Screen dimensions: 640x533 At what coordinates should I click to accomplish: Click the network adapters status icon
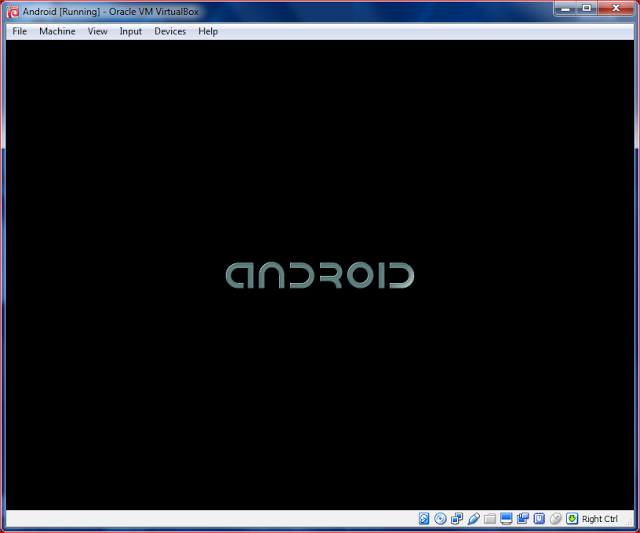click(x=457, y=519)
